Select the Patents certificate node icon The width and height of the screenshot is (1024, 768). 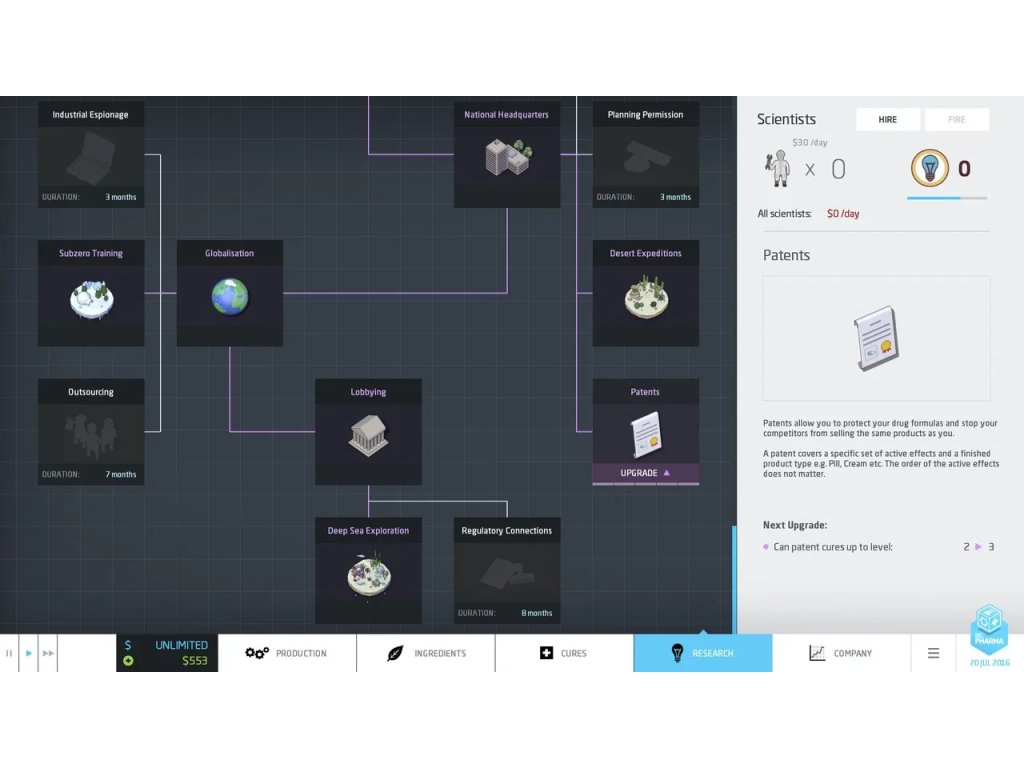[645, 433]
